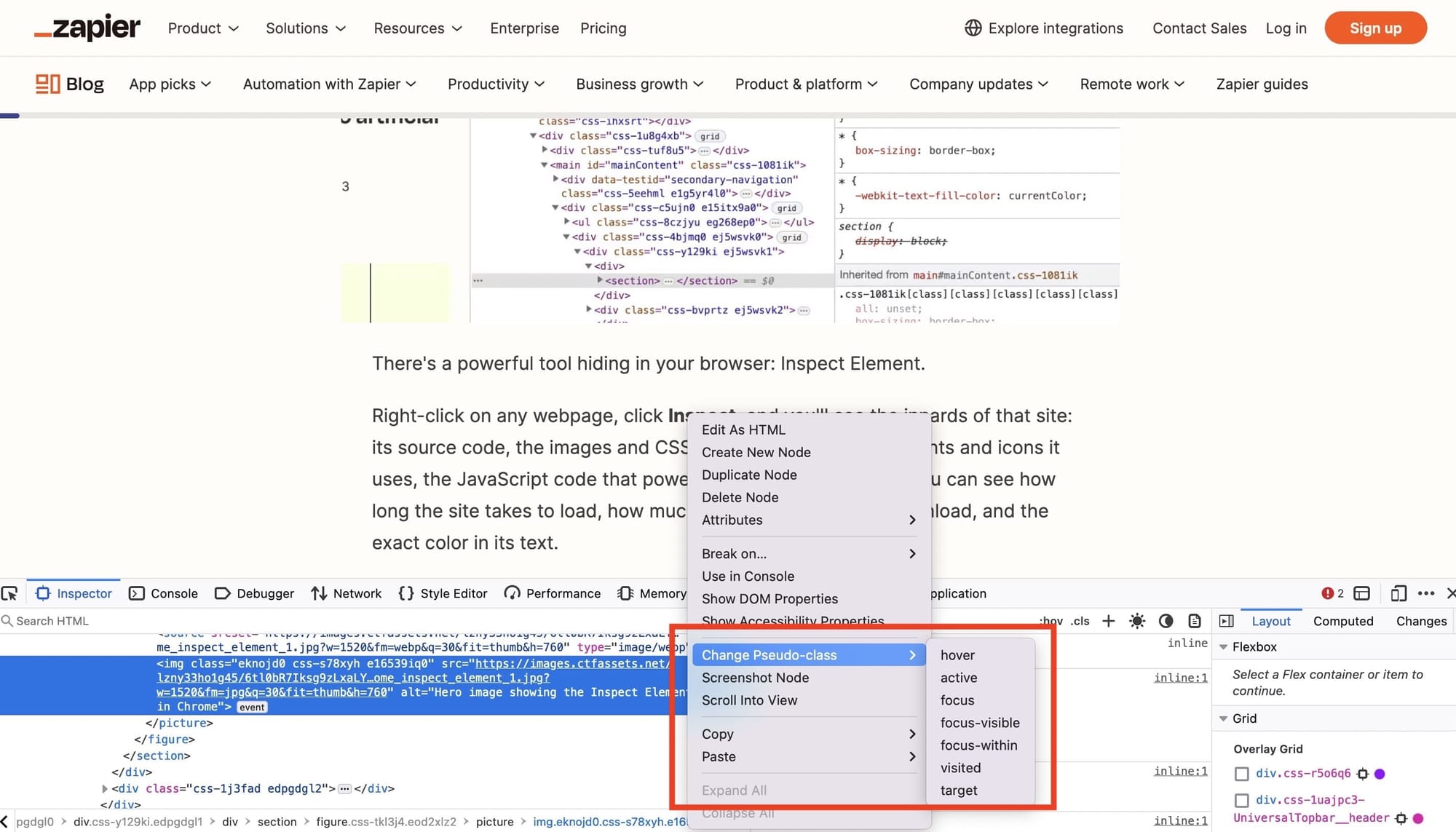Open the Copy submenu
Viewport: 1456px width, 832px height.
tap(808, 734)
